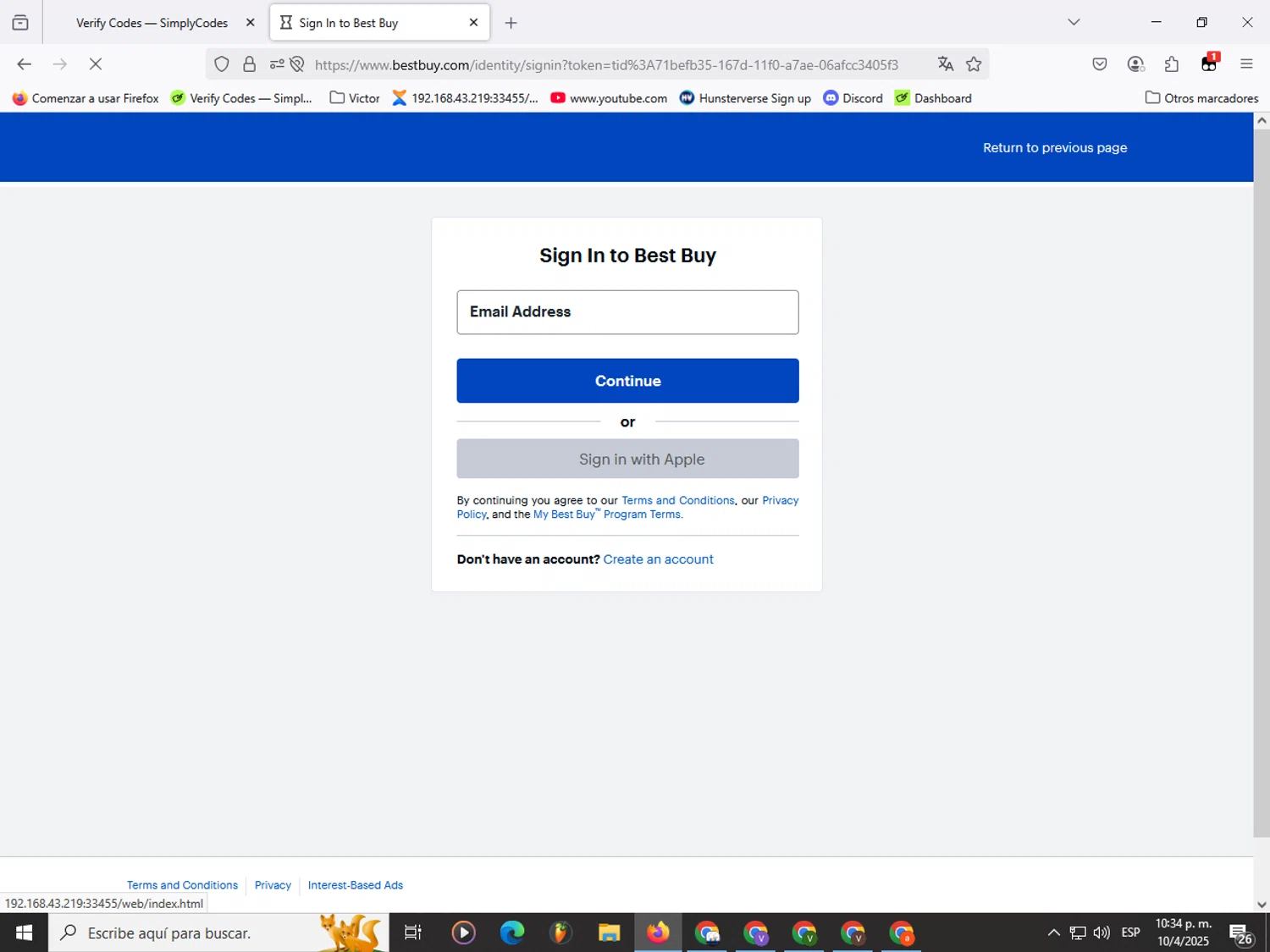Image resolution: width=1270 pixels, height=952 pixels.
Task: Open the notification center icon
Action: tap(1241, 933)
